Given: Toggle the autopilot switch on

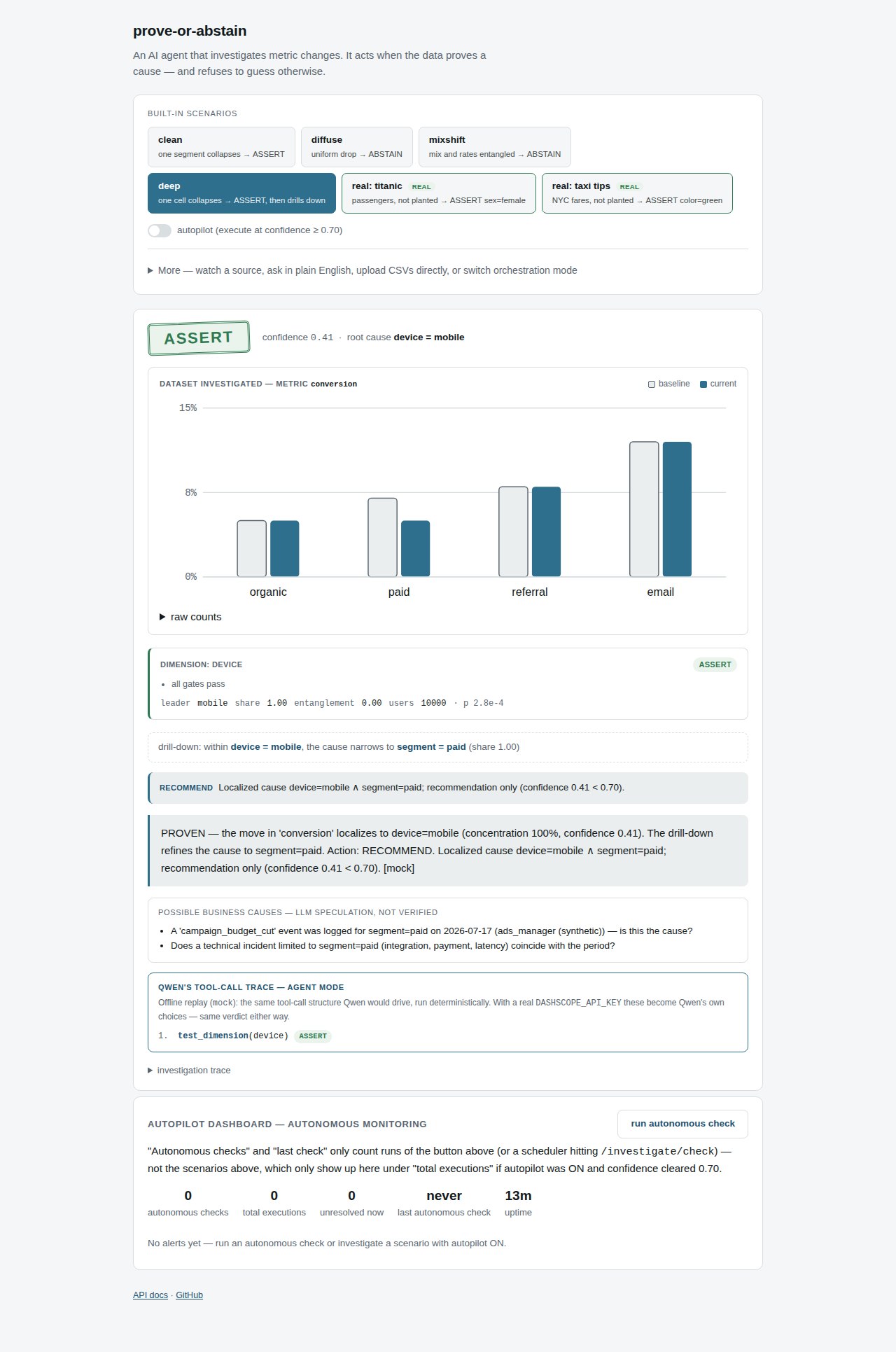Looking at the screenshot, I should pos(160,230).
